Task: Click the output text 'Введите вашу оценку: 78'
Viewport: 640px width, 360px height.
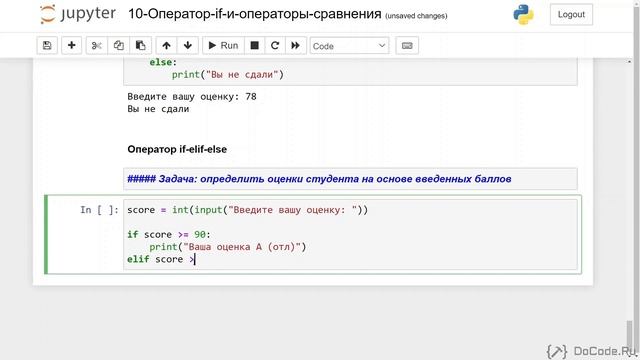Action: tap(192, 97)
